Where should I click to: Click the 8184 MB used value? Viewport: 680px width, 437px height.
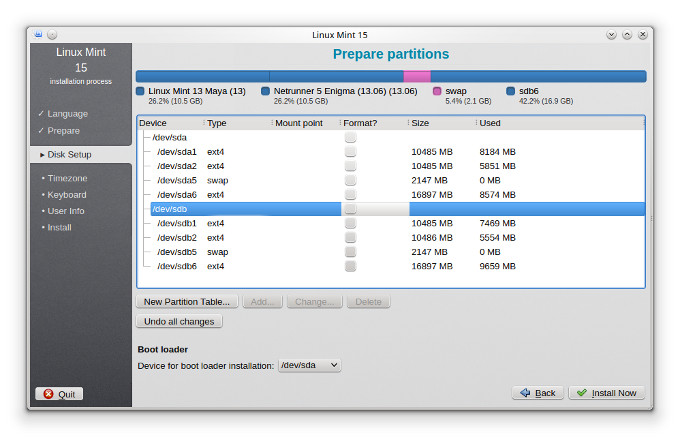point(497,152)
